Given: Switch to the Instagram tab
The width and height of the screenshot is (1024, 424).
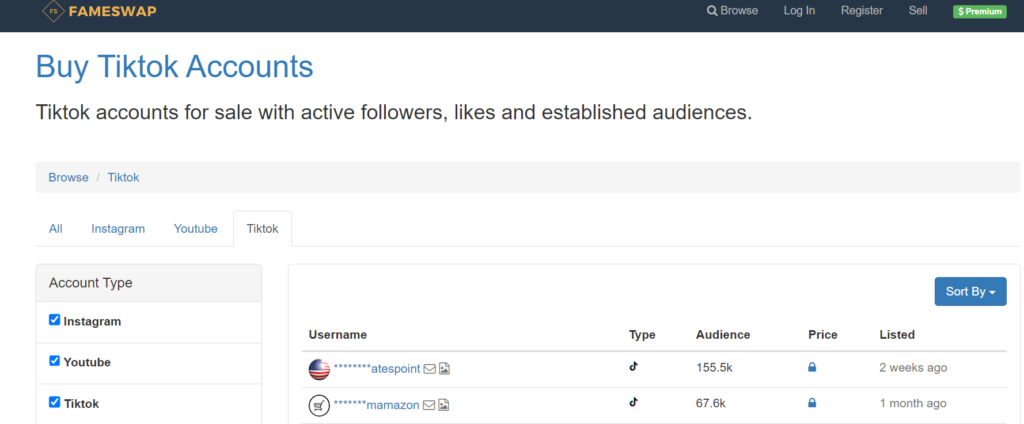Looking at the screenshot, I should point(118,229).
